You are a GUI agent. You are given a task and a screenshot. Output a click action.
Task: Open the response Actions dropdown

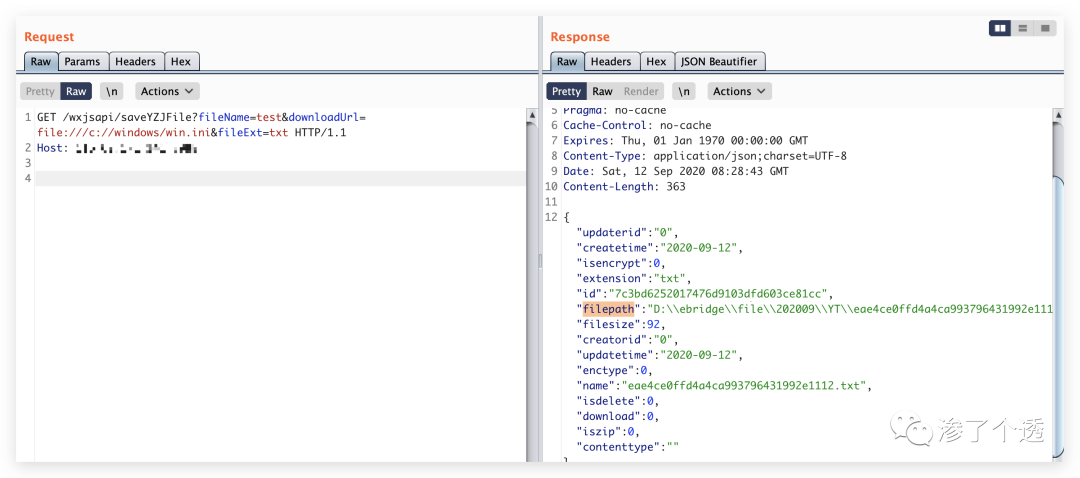(x=739, y=91)
